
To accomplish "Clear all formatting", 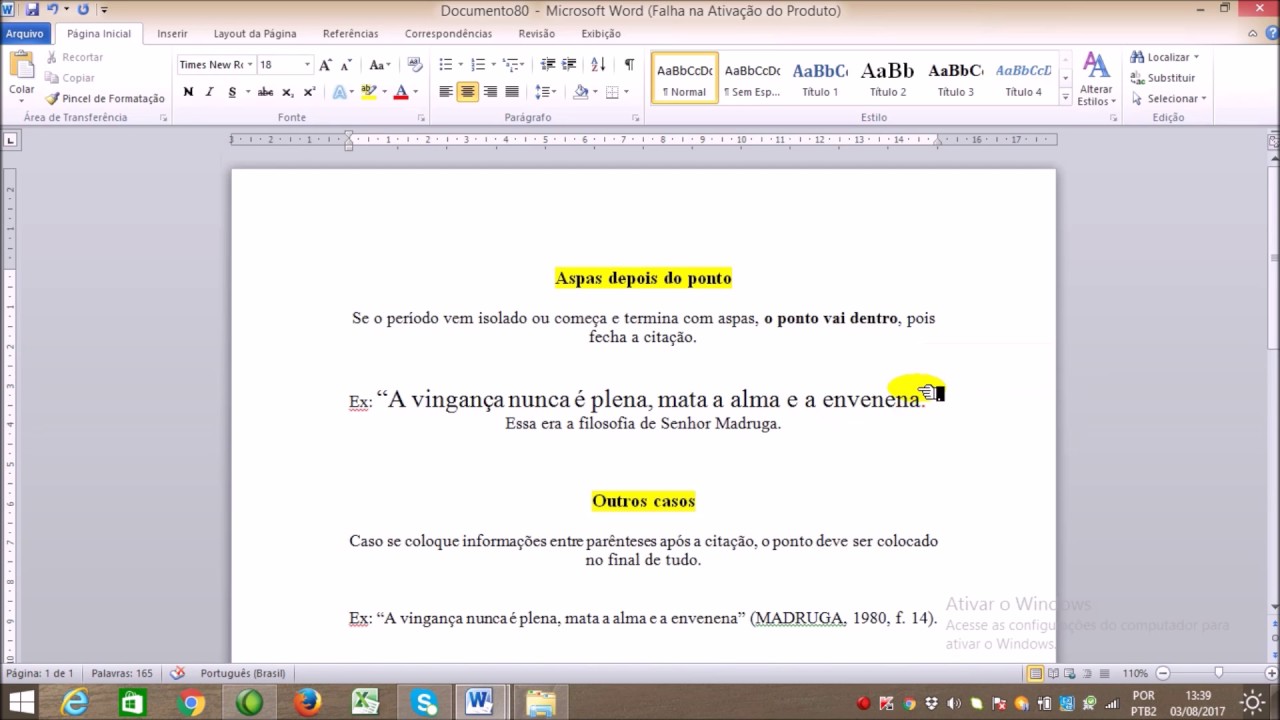I will click(x=415, y=65).
